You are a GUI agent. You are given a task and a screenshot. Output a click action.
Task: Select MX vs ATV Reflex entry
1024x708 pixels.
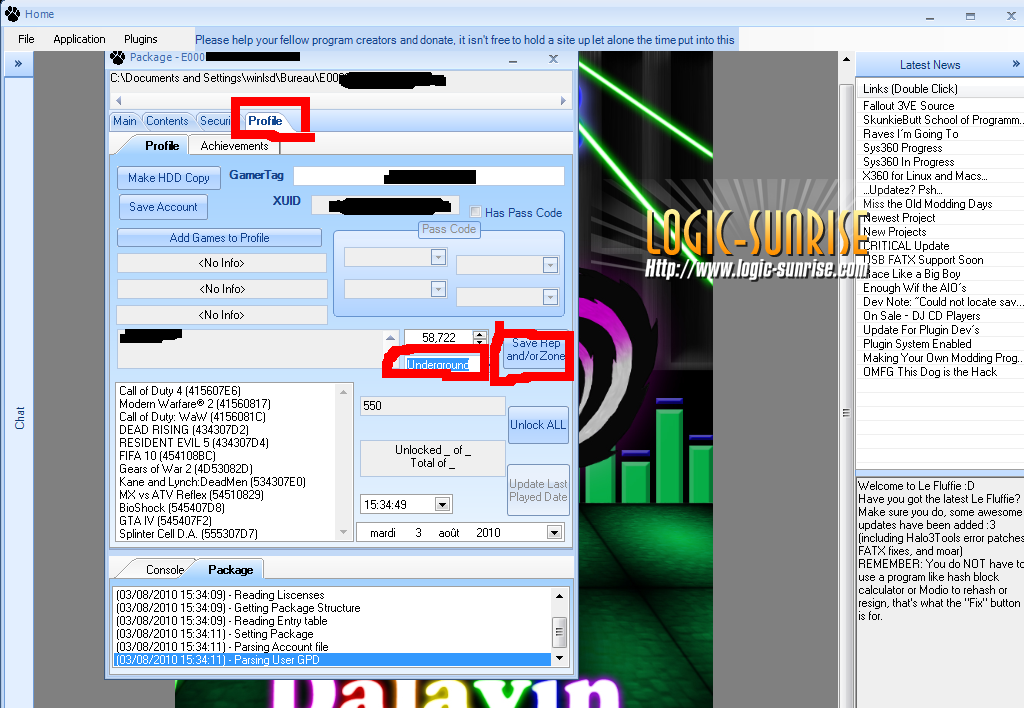pos(191,495)
